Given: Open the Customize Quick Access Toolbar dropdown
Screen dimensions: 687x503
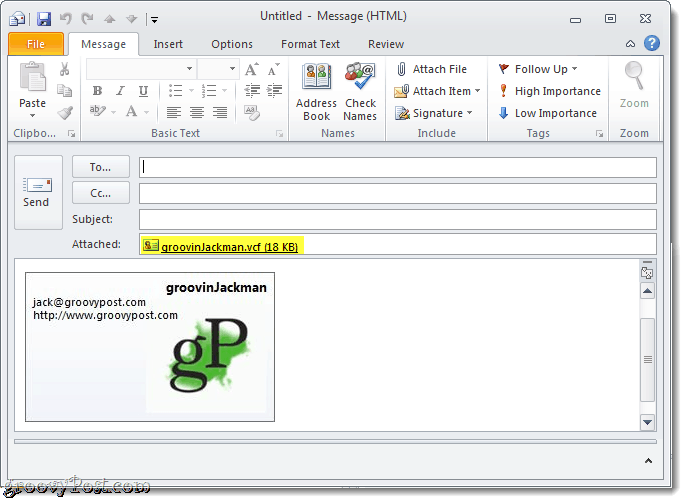Looking at the screenshot, I should tap(154, 19).
